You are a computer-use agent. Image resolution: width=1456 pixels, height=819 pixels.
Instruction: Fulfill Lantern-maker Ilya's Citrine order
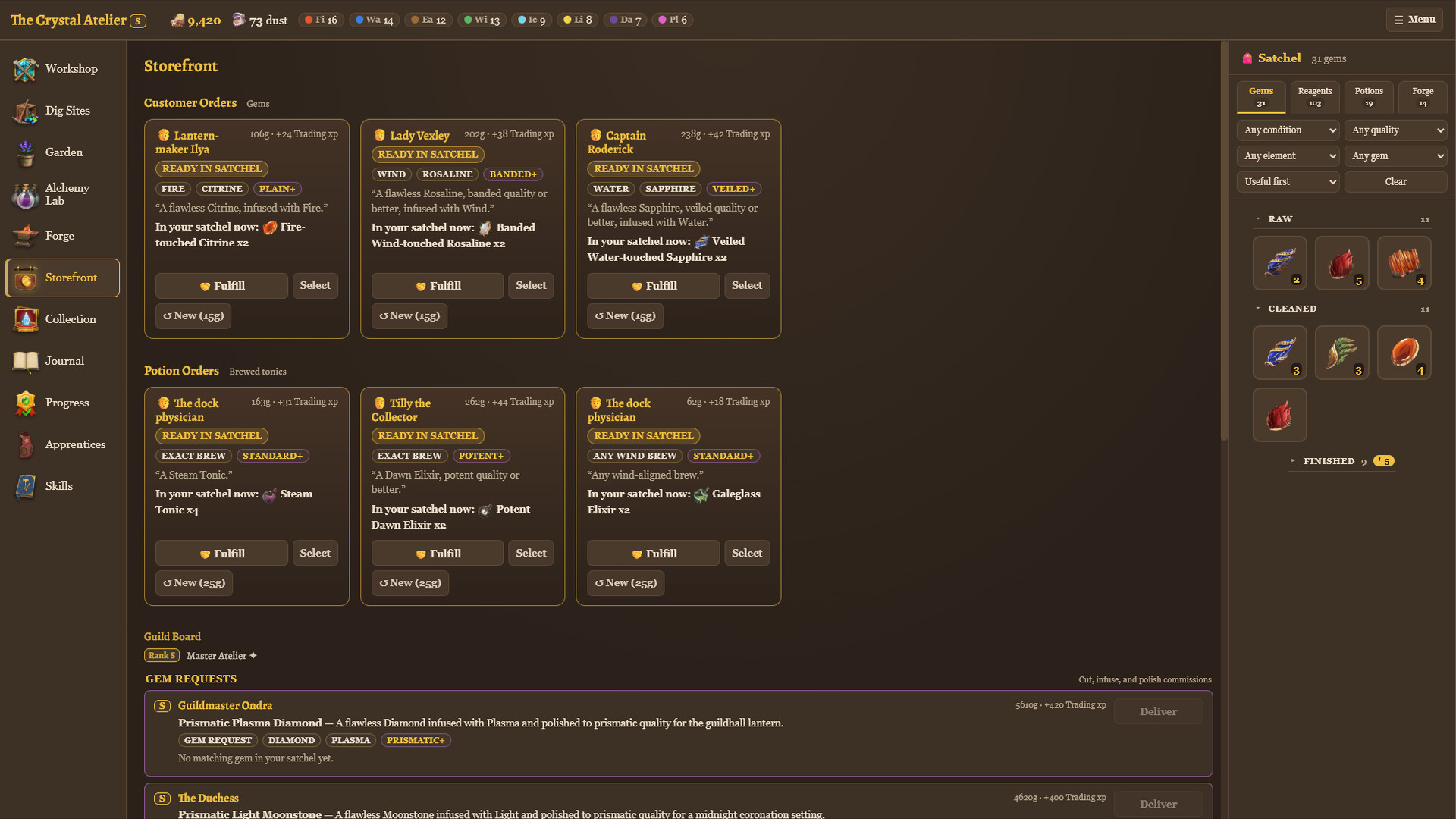coord(221,286)
